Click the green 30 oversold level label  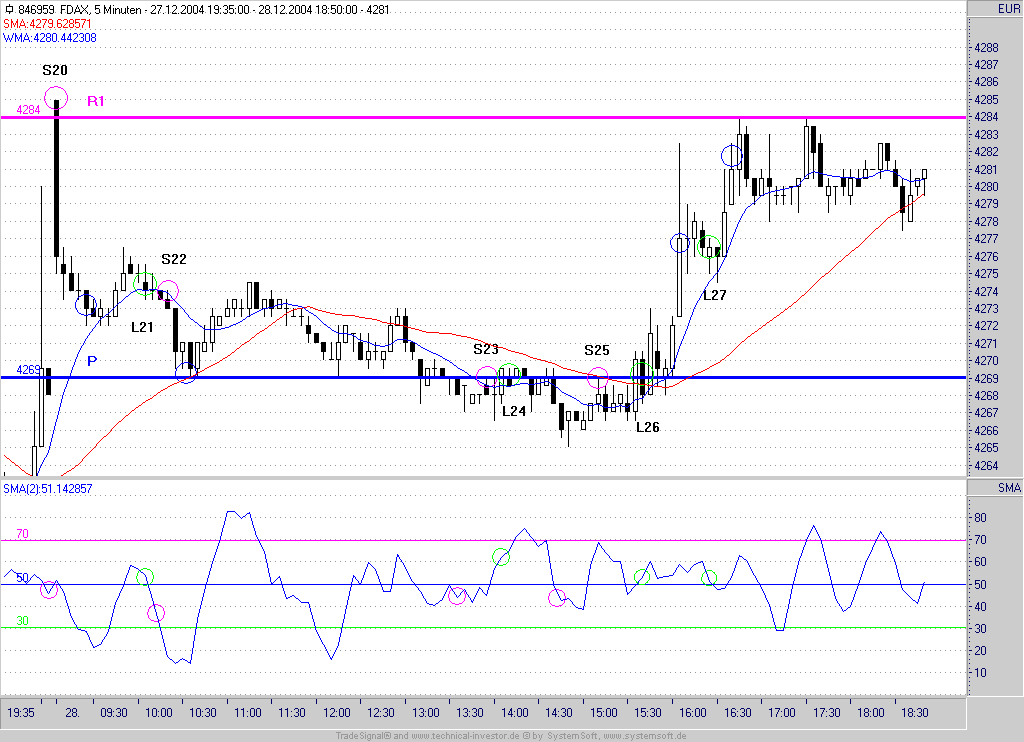pyautogui.click(x=22, y=621)
